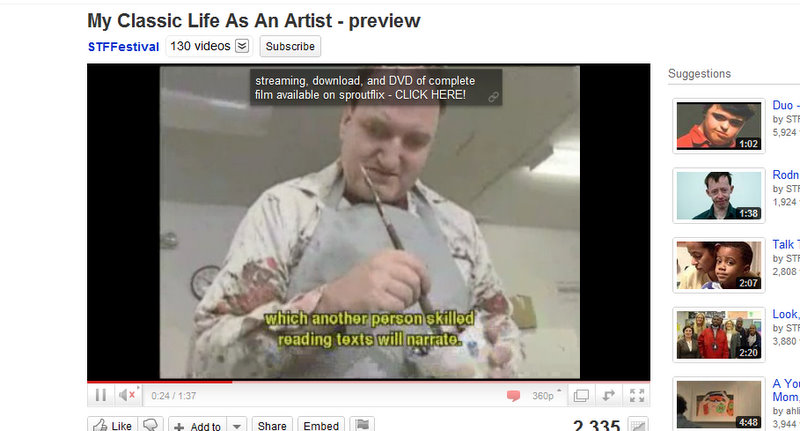Open the 1:02 suggested video thumbnail
800x431 pixels.
tap(718, 125)
